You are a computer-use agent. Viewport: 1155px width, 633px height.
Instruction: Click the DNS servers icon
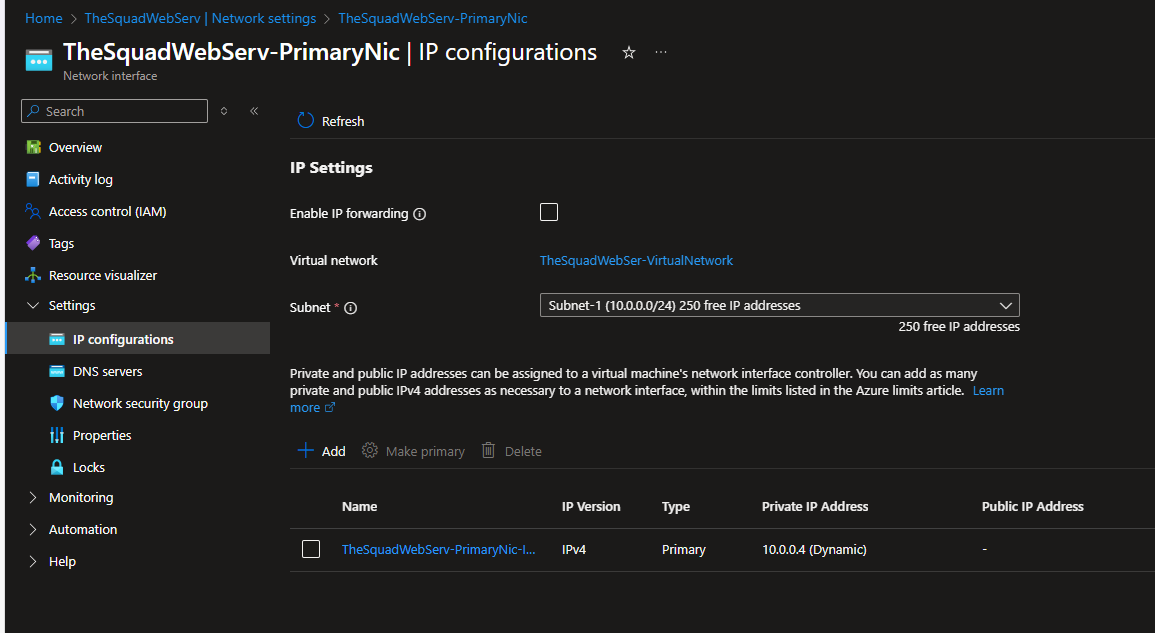tap(57, 371)
